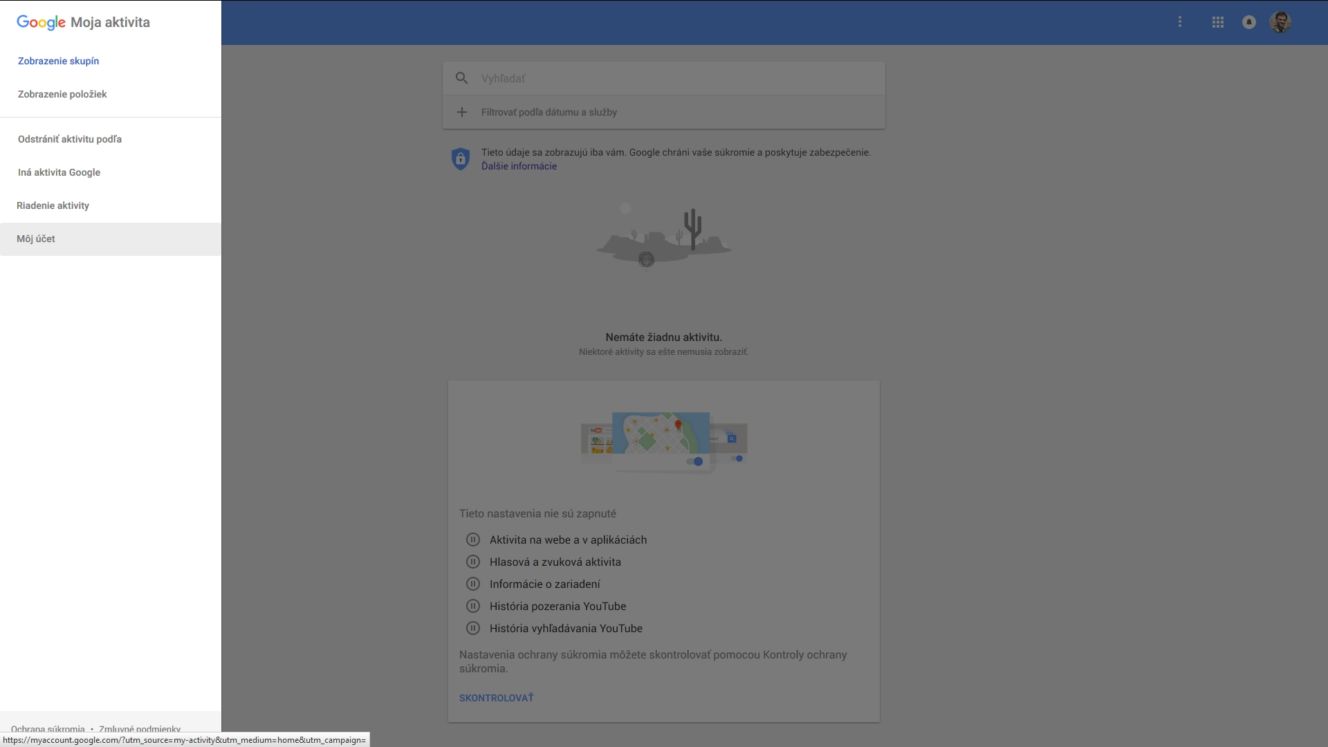Click the search magnifier icon
Image resolution: width=1328 pixels, height=747 pixels.
coord(461,78)
